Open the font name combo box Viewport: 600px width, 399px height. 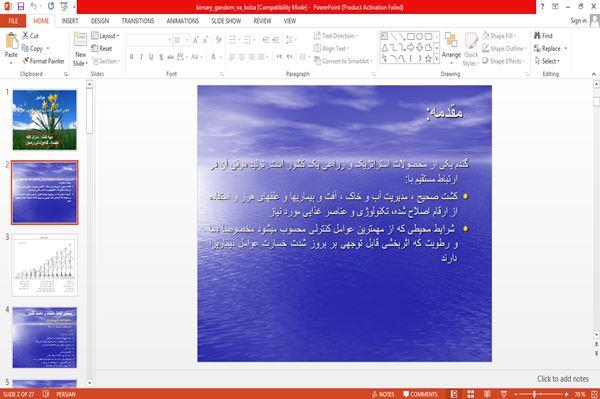(x=149, y=40)
